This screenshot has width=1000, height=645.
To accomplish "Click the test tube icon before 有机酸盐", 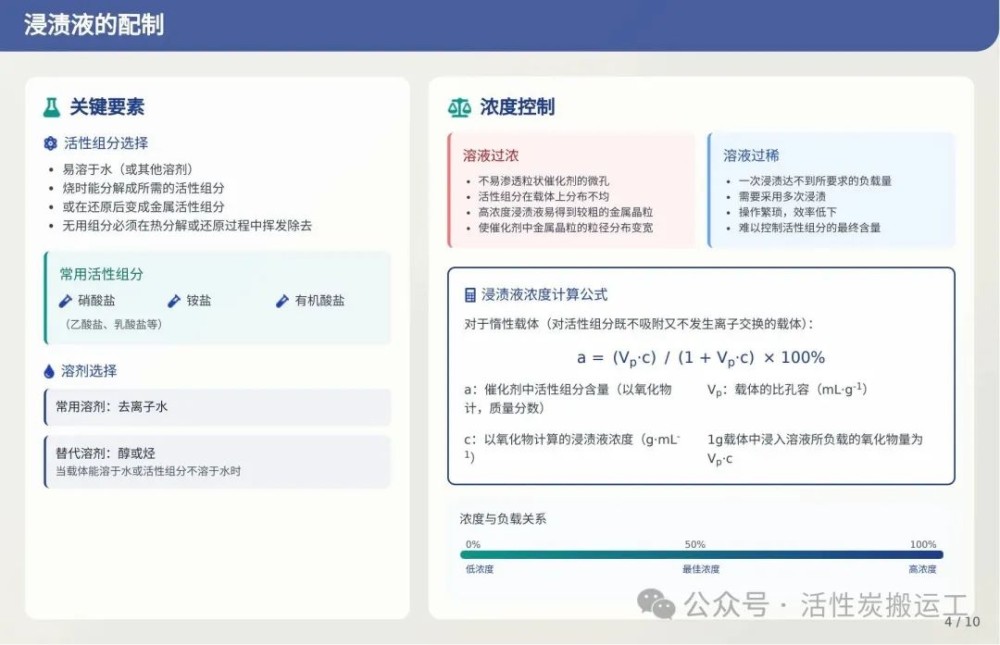I will (x=282, y=300).
